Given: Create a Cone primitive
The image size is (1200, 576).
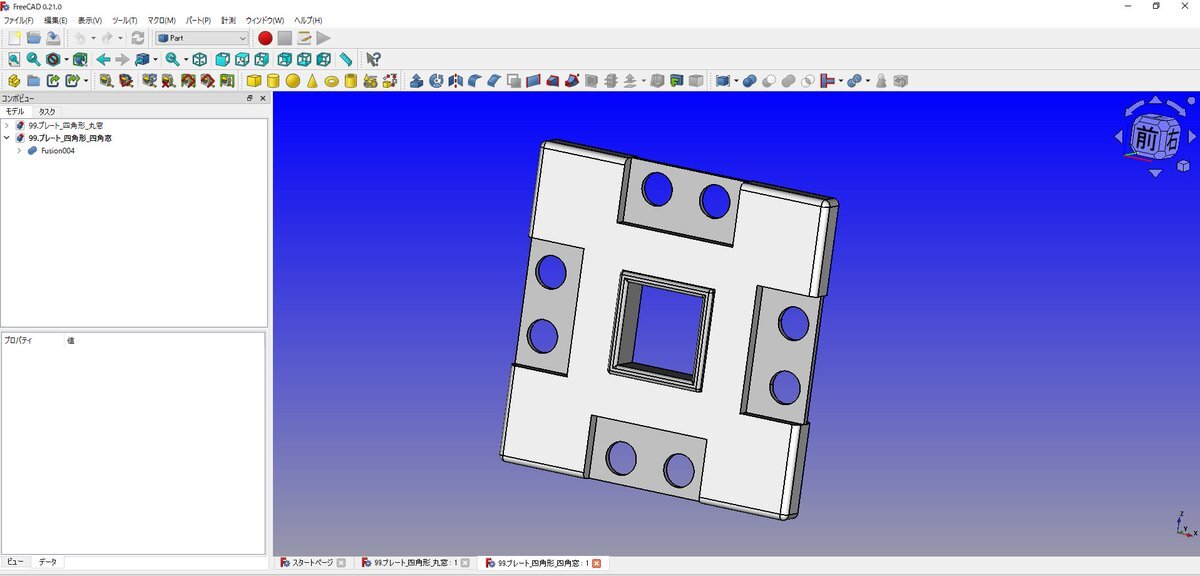Looking at the screenshot, I should coord(312,81).
